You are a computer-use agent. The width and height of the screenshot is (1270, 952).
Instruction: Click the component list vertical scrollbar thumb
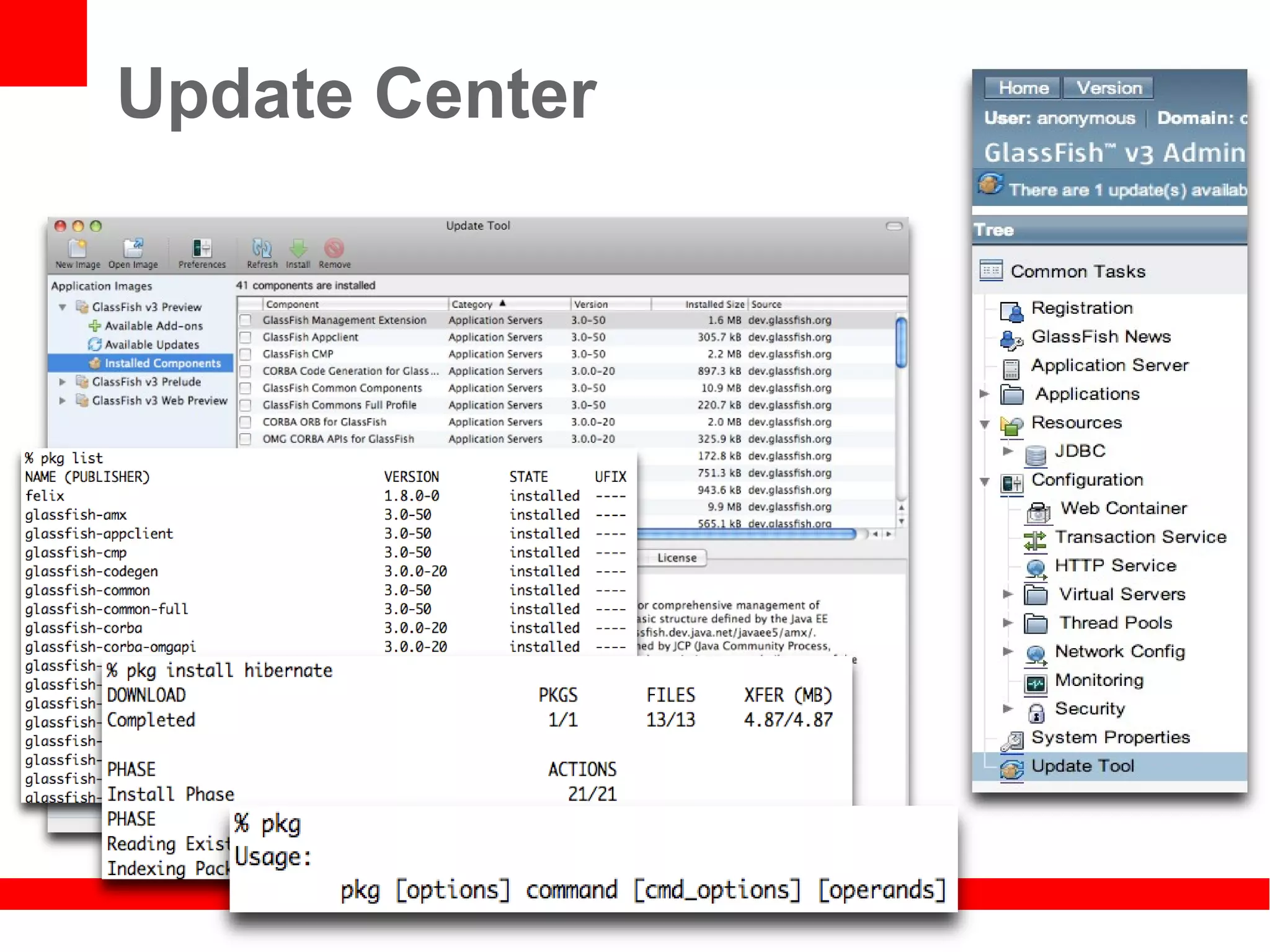click(x=901, y=342)
